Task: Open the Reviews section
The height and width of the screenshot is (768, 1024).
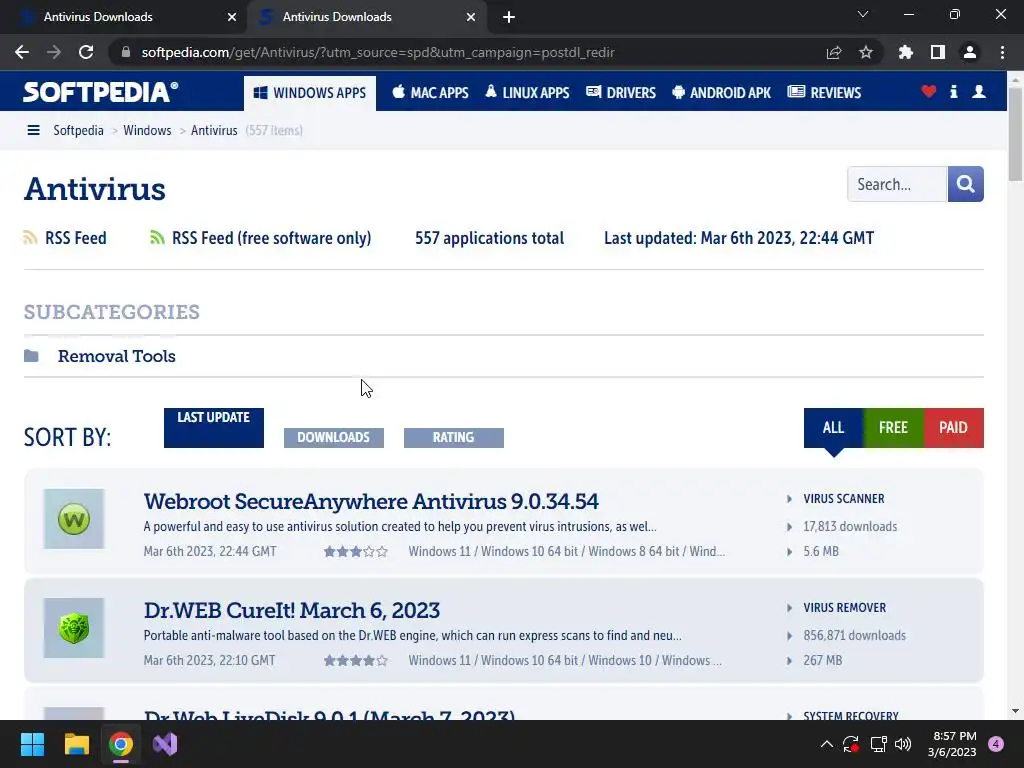Action: pos(825,93)
